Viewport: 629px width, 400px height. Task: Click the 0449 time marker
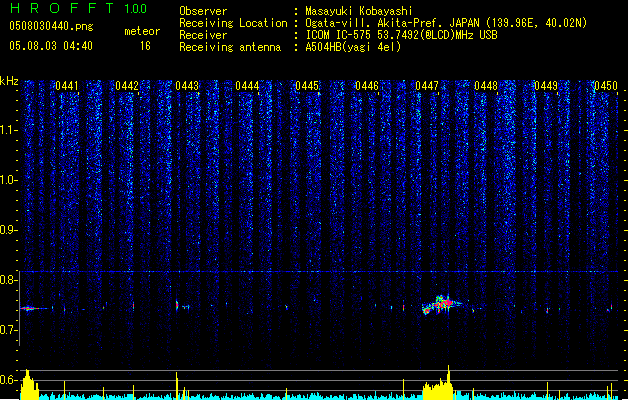pos(546,86)
